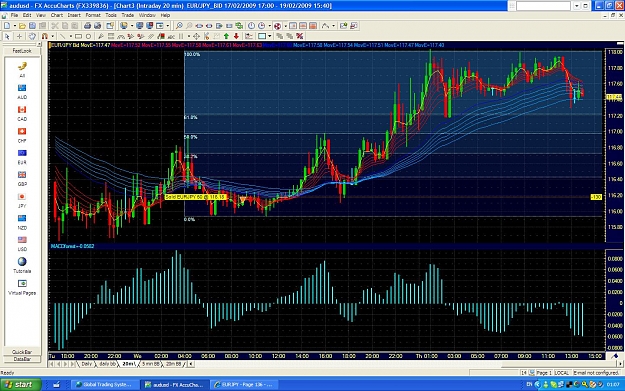Open the Chart menu
Viewport: 625px width, 391px height.
[x=57, y=15]
